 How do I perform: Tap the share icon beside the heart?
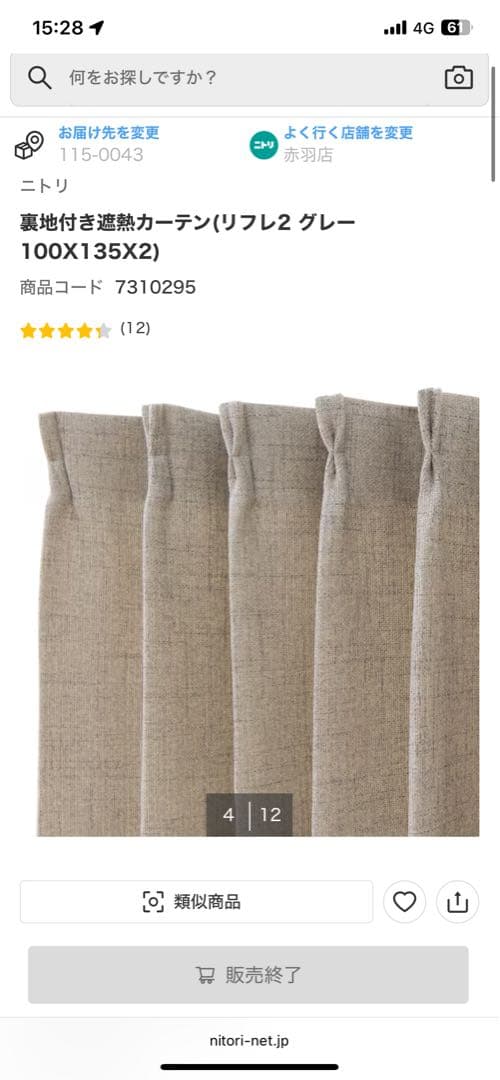458,902
